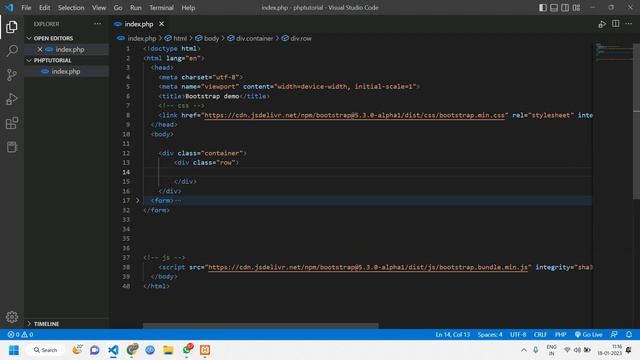
Task: Change language mode via PHP entry
Action: coord(560,334)
